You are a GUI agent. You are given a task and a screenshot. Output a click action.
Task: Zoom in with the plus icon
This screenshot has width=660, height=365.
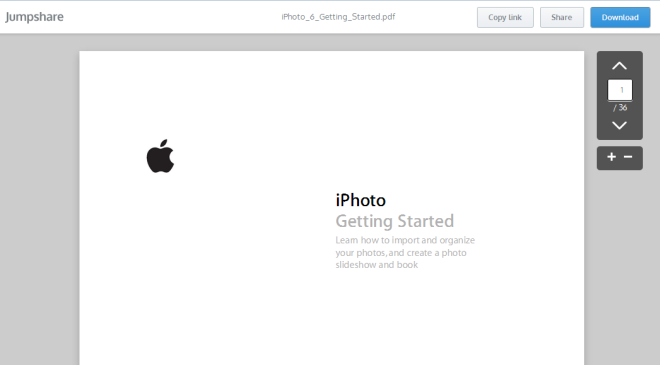click(612, 157)
